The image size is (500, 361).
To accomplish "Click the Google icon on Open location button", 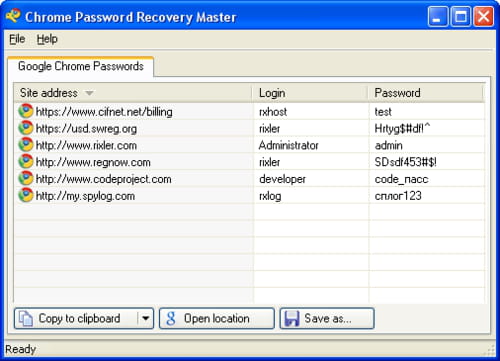I will 171,318.
